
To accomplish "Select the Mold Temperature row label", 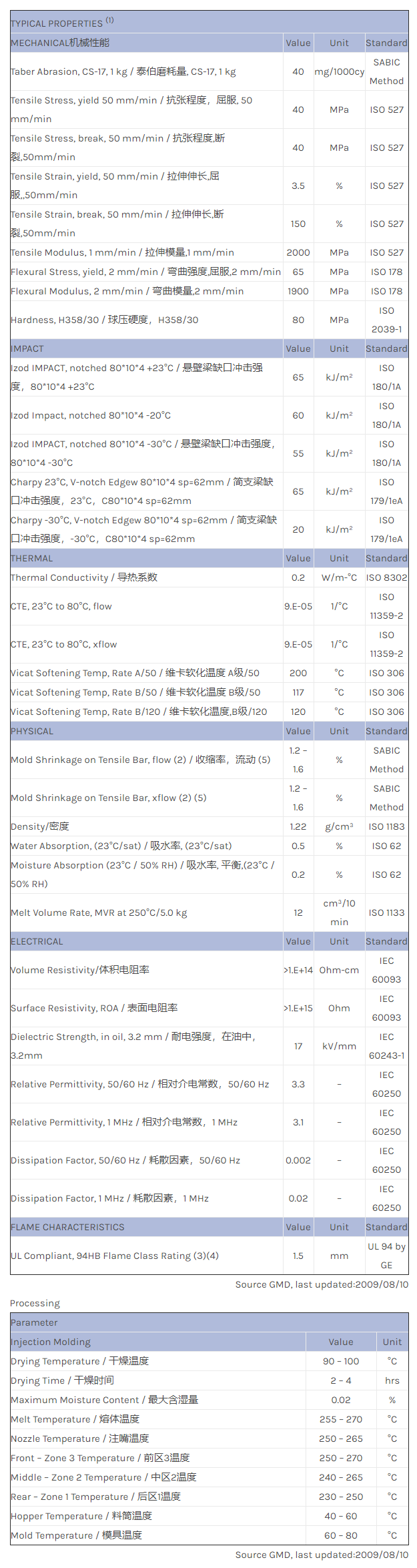I will [76, 1535].
